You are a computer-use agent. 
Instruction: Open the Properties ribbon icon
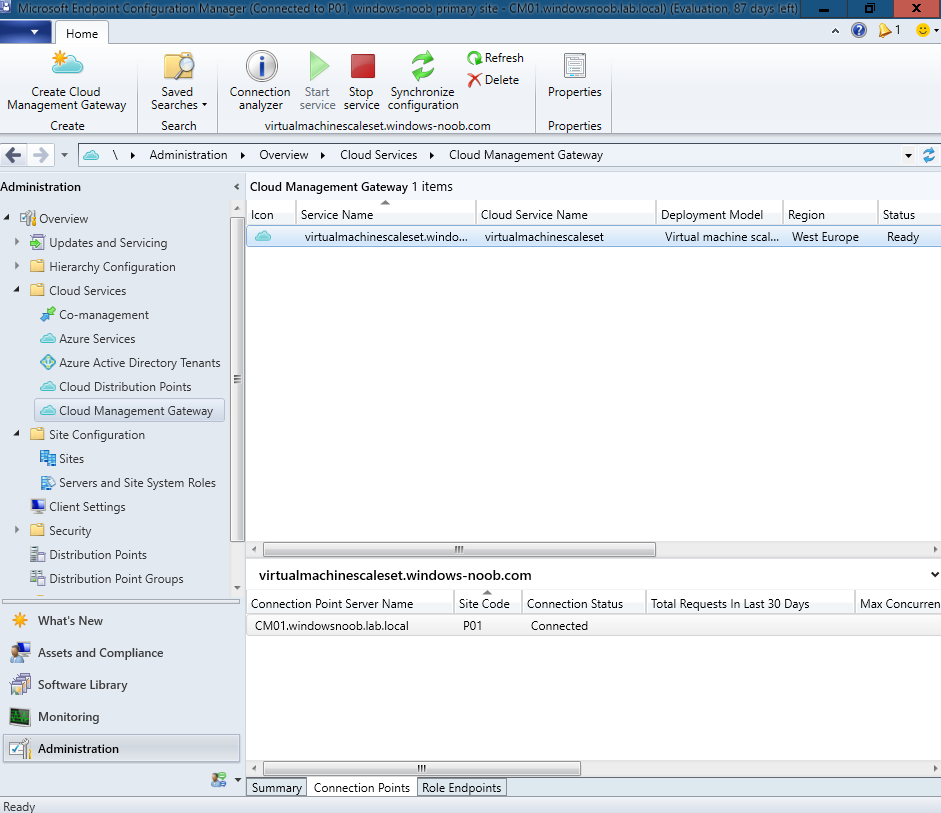[x=574, y=66]
